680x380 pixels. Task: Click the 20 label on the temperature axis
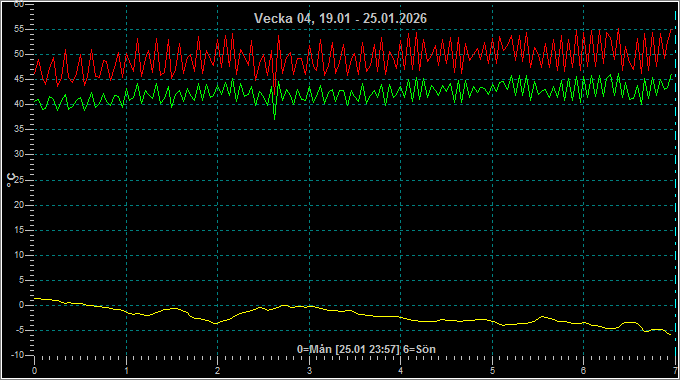pos(19,205)
